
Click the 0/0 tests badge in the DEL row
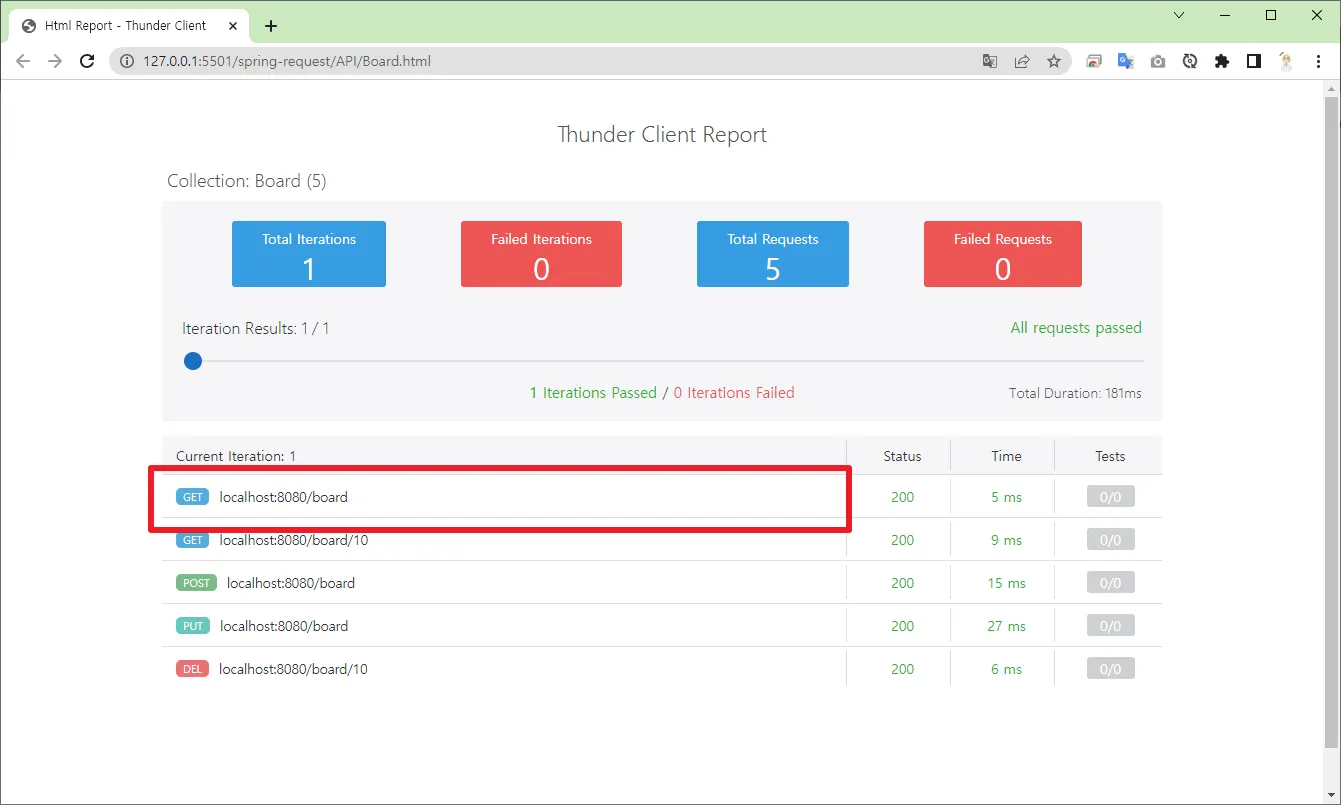pyautogui.click(x=1110, y=669)
